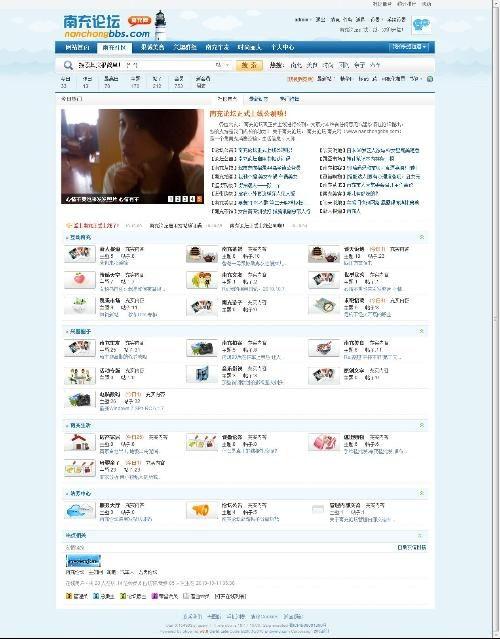Collapse the section containing the megaphone icon forum
The image size is (500, 639).
(422, 493)
